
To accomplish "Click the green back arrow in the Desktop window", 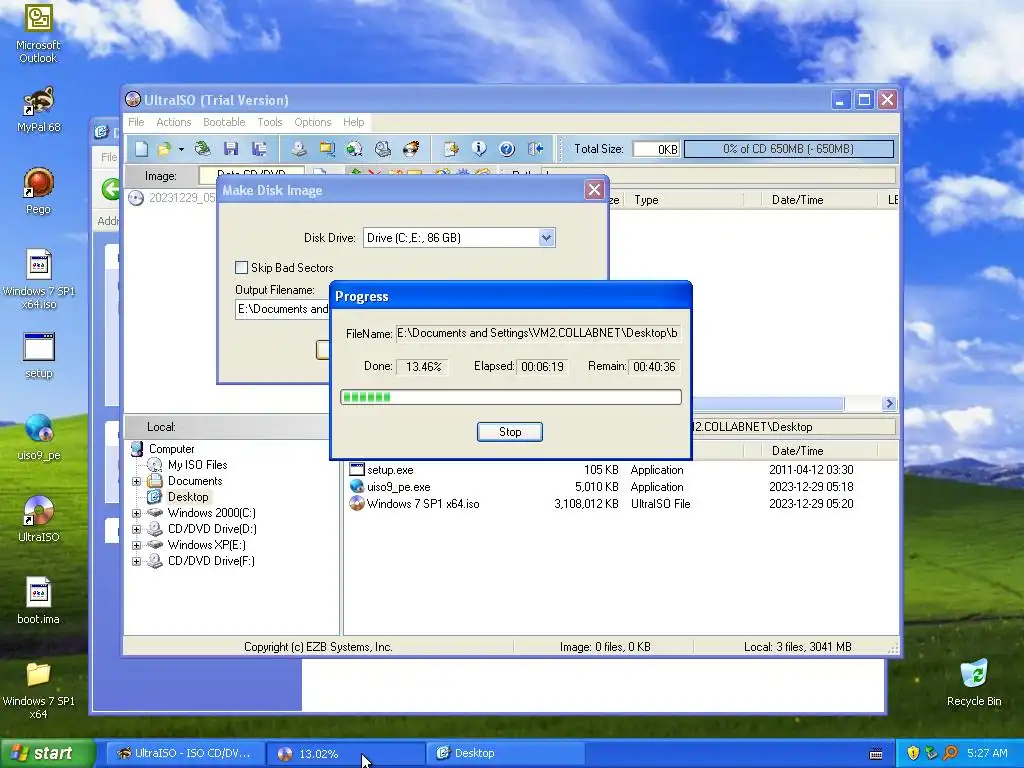I will click(x=110, y=189).
